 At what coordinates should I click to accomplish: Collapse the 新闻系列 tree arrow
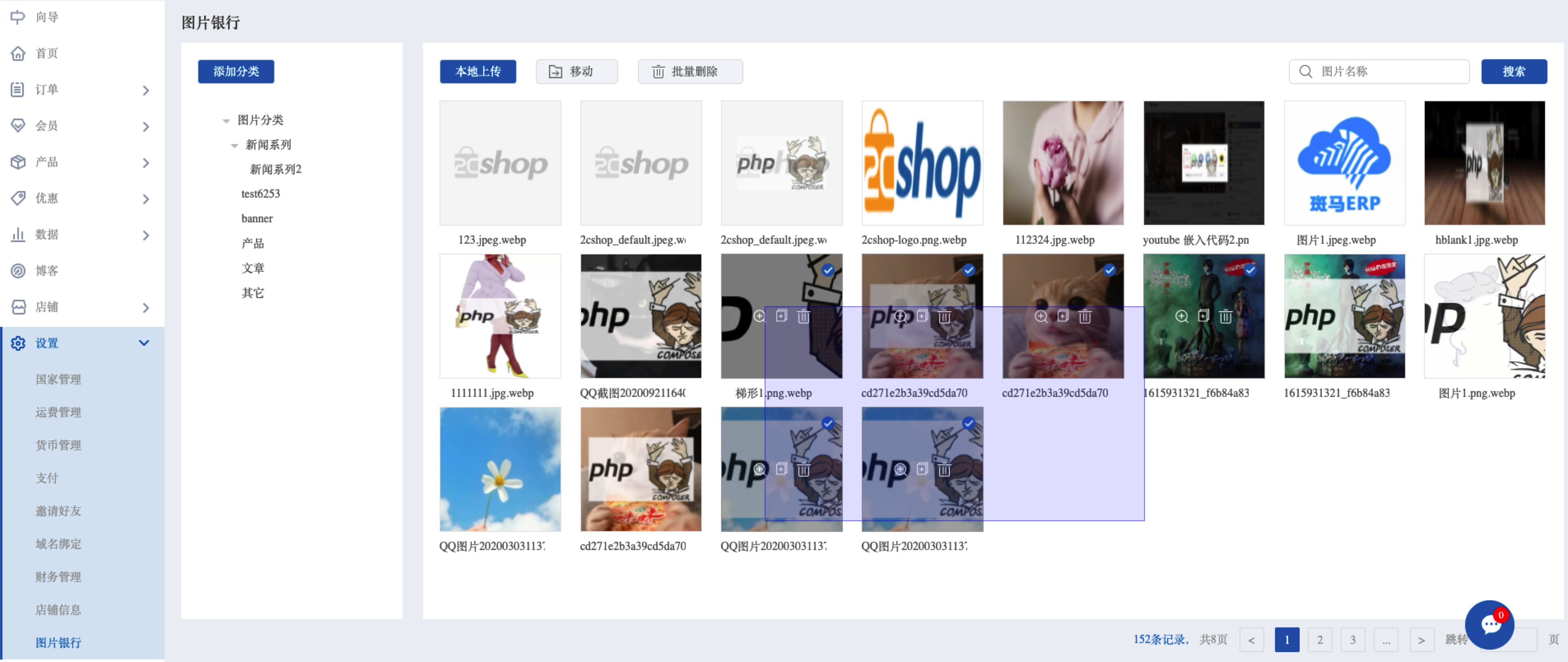pos(234,146)
